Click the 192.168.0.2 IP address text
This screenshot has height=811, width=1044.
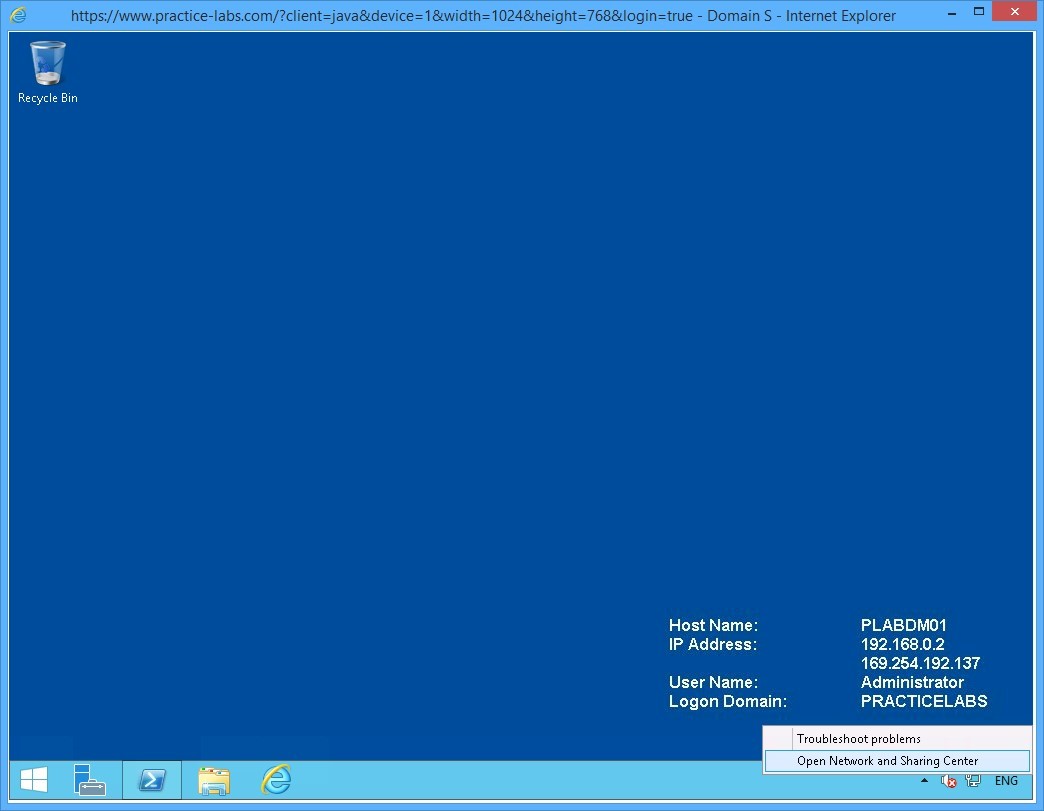[902, 645]
